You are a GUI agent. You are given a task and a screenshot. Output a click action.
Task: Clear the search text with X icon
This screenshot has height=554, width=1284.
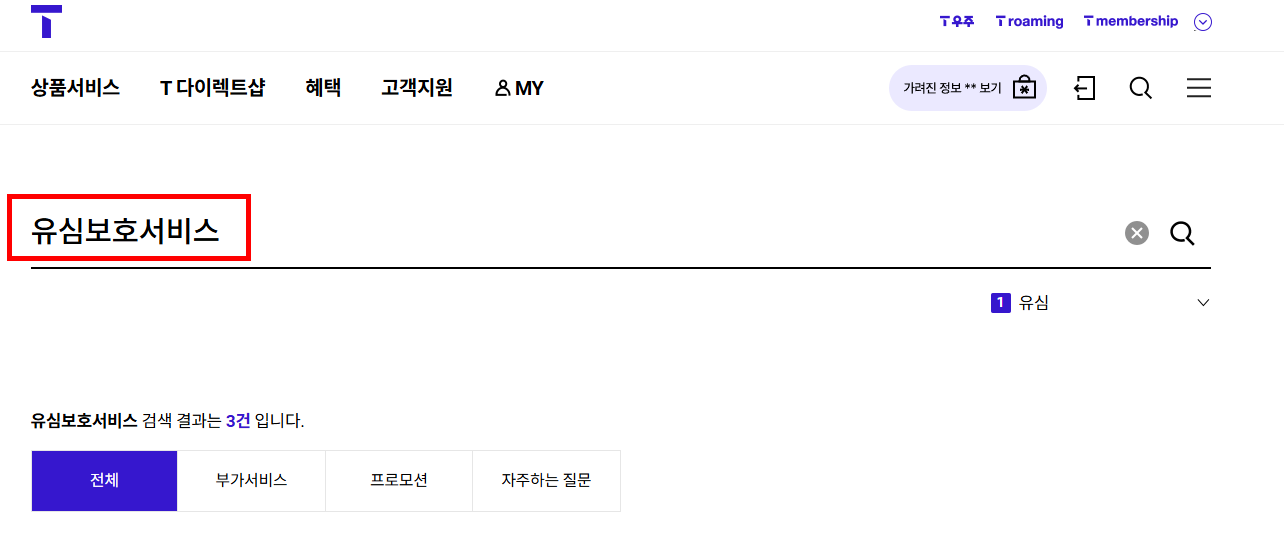point(1137,233)
